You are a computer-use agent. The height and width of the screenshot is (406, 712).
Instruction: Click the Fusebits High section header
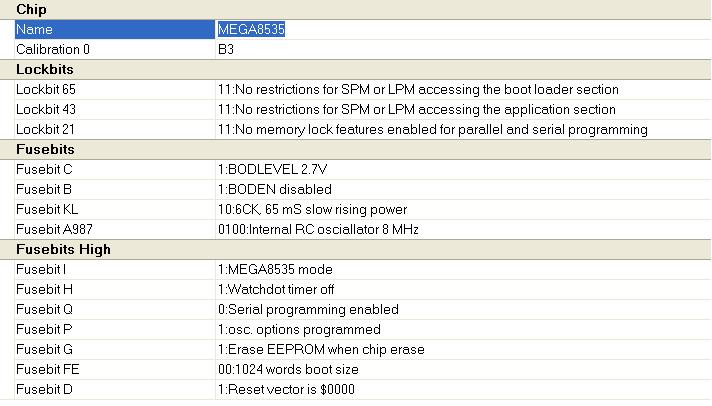[63, 249]
